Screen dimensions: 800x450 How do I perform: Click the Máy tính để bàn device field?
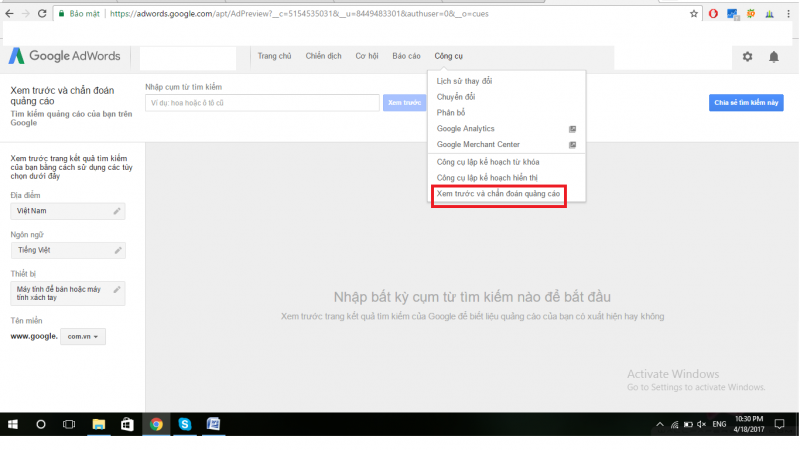[68, 293]
